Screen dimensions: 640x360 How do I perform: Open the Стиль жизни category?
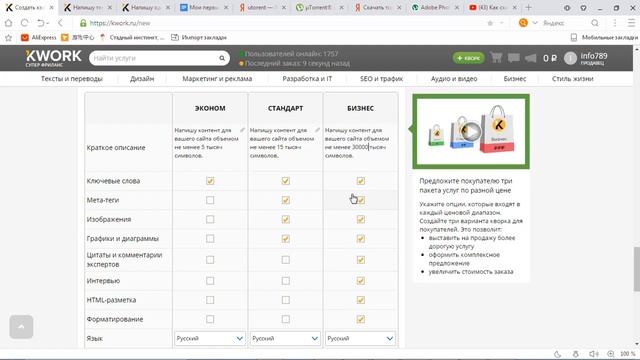tap(573, 79)
